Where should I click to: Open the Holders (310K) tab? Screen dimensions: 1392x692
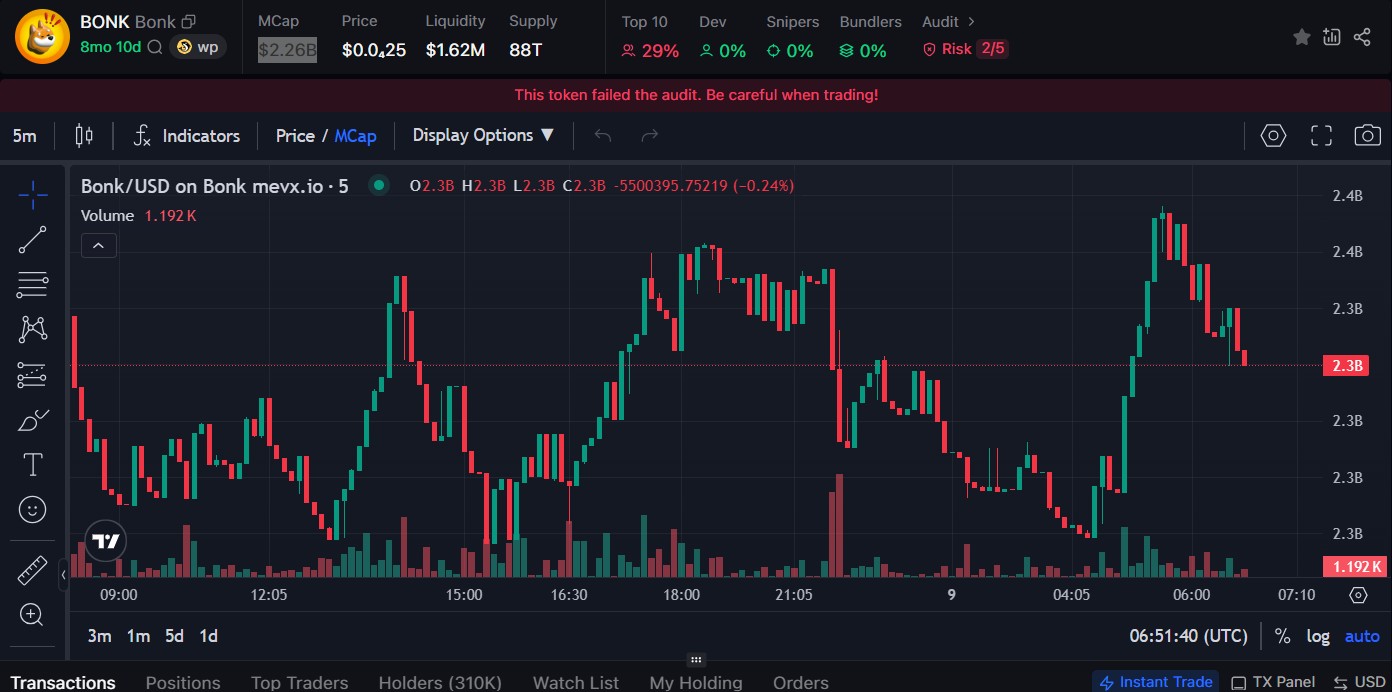pyautogui.click(x=440, y=682)
